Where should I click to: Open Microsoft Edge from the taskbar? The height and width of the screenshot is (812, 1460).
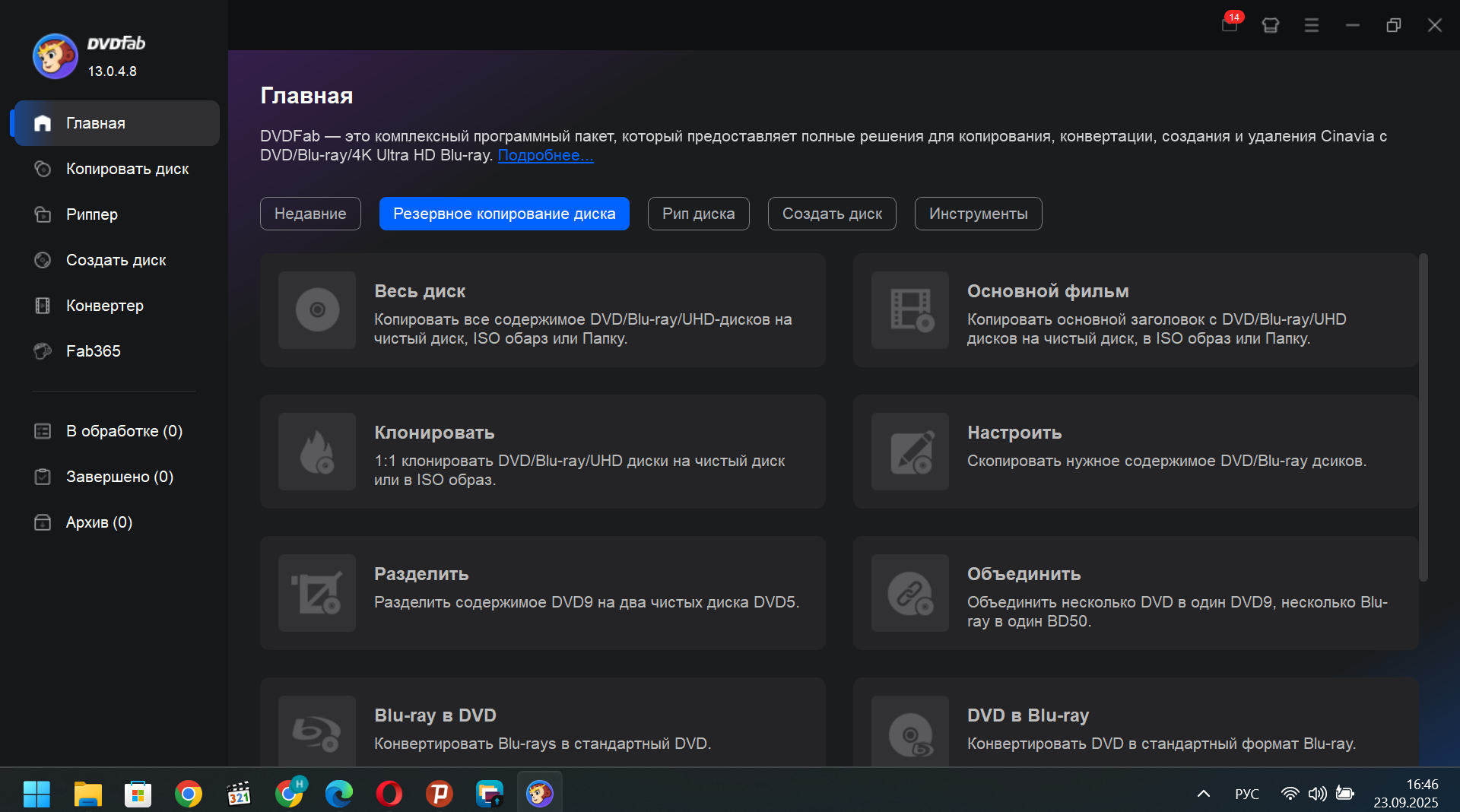point(339,794)
